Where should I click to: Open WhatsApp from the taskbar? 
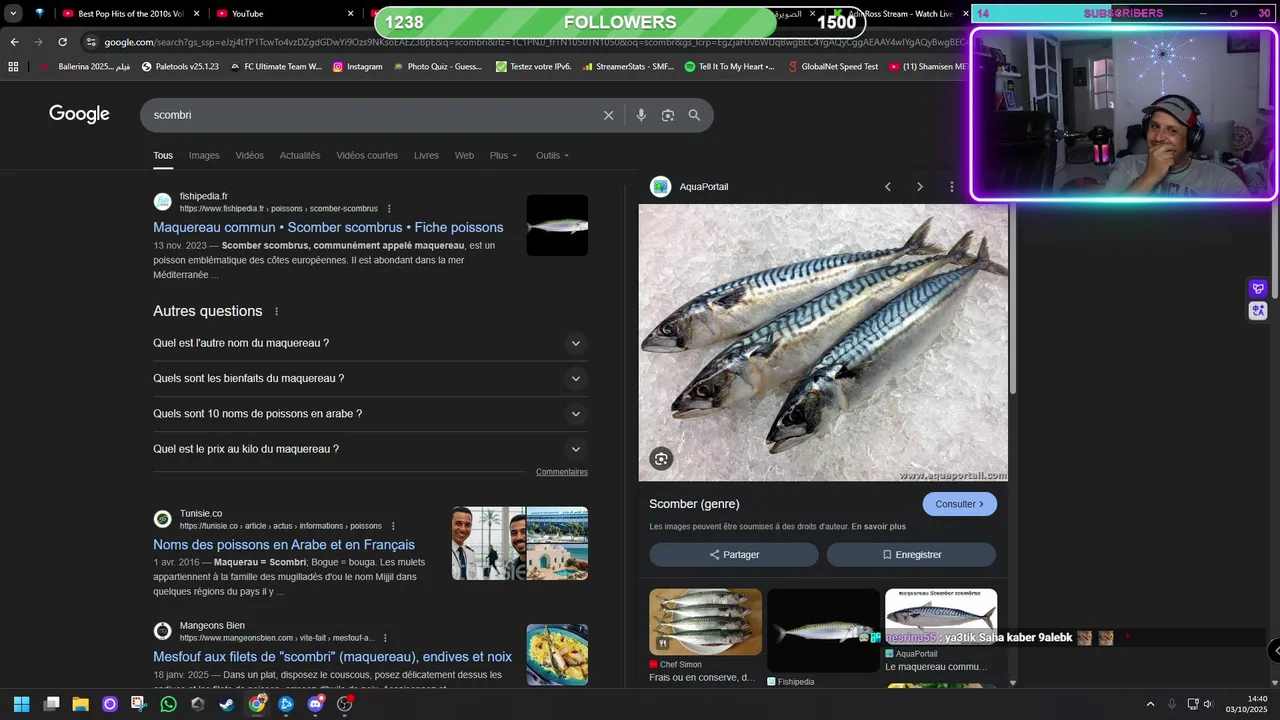(x=168, y=704)
